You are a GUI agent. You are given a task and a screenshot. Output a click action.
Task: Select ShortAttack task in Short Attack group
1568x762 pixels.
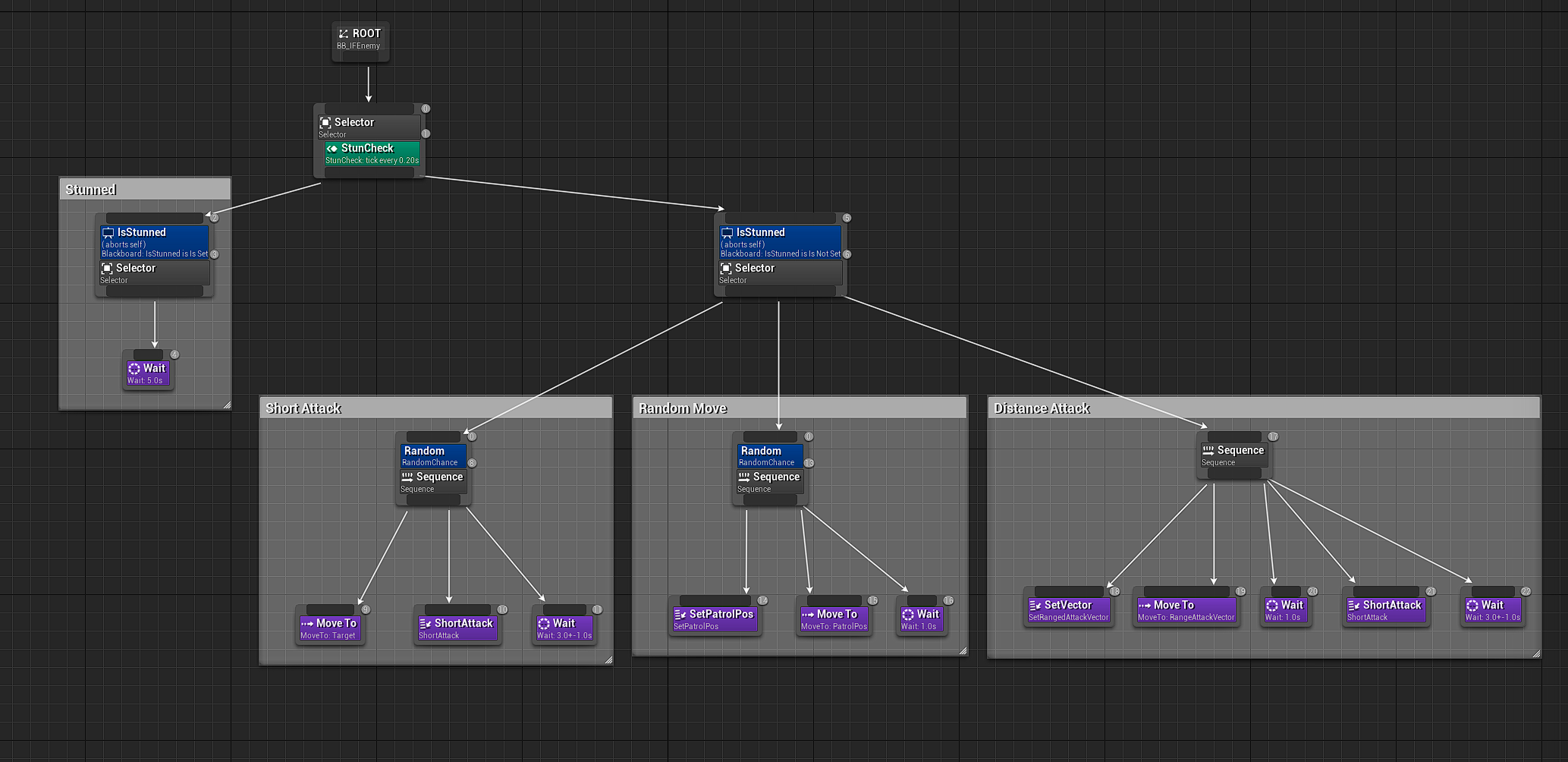click(457, 628)
